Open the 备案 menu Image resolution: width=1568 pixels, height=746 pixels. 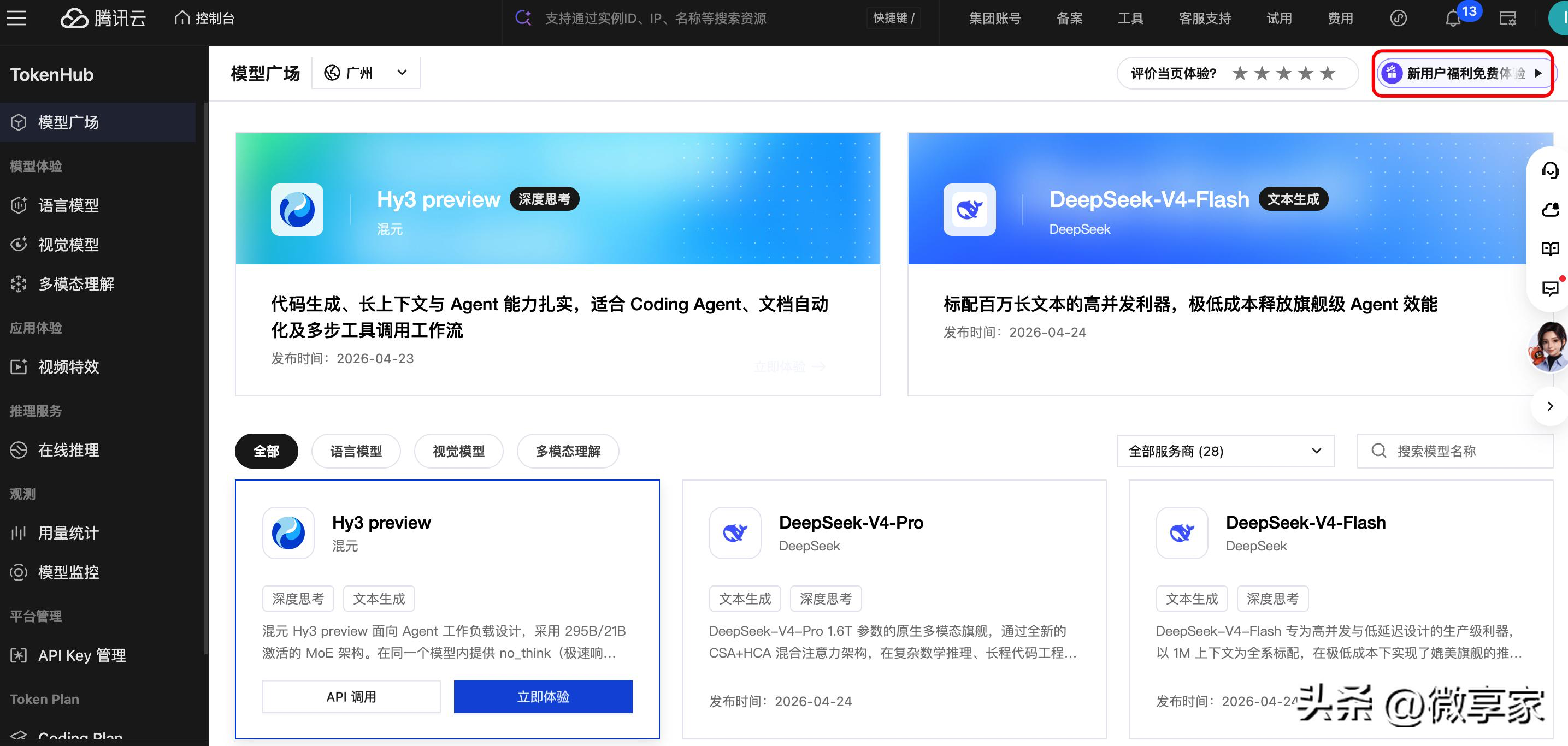[x=1070, y=18]
